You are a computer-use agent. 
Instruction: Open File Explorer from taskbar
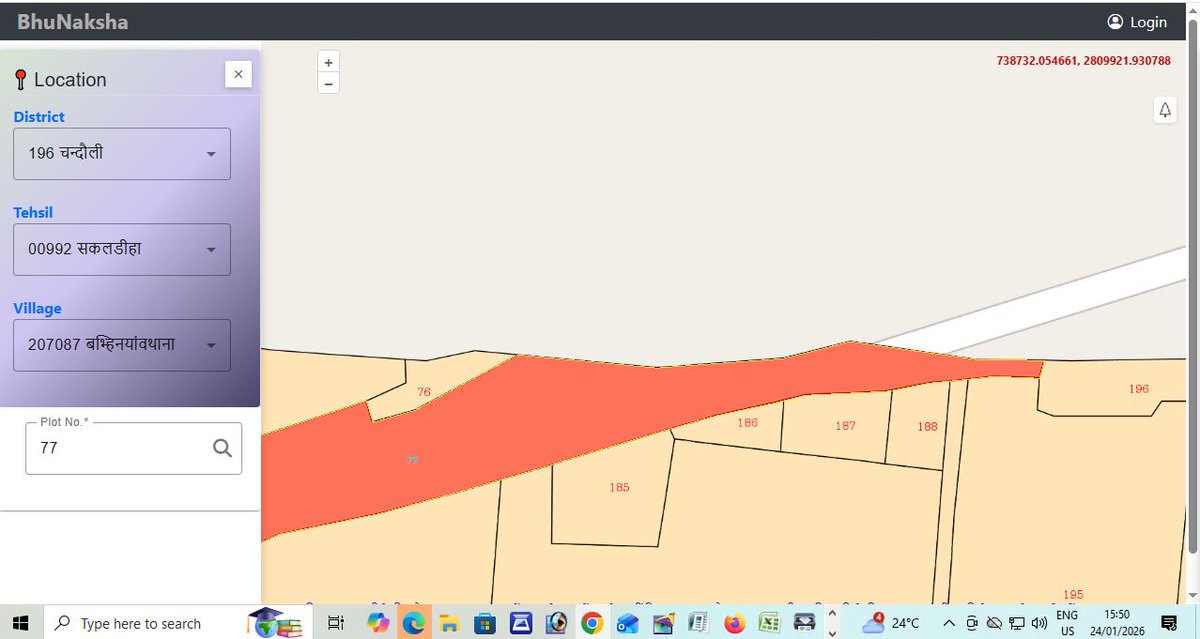click(x=448, y=623)
